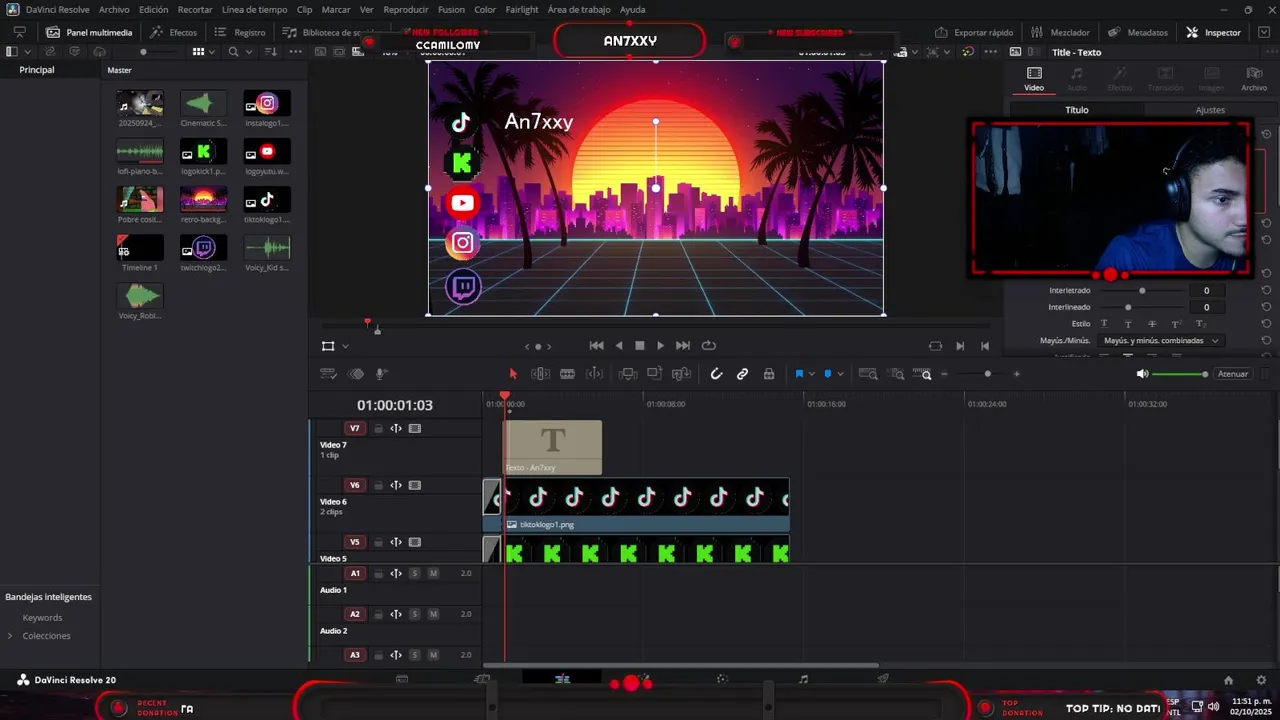Toggle timeline snapping magnet icon

(716, 374)
